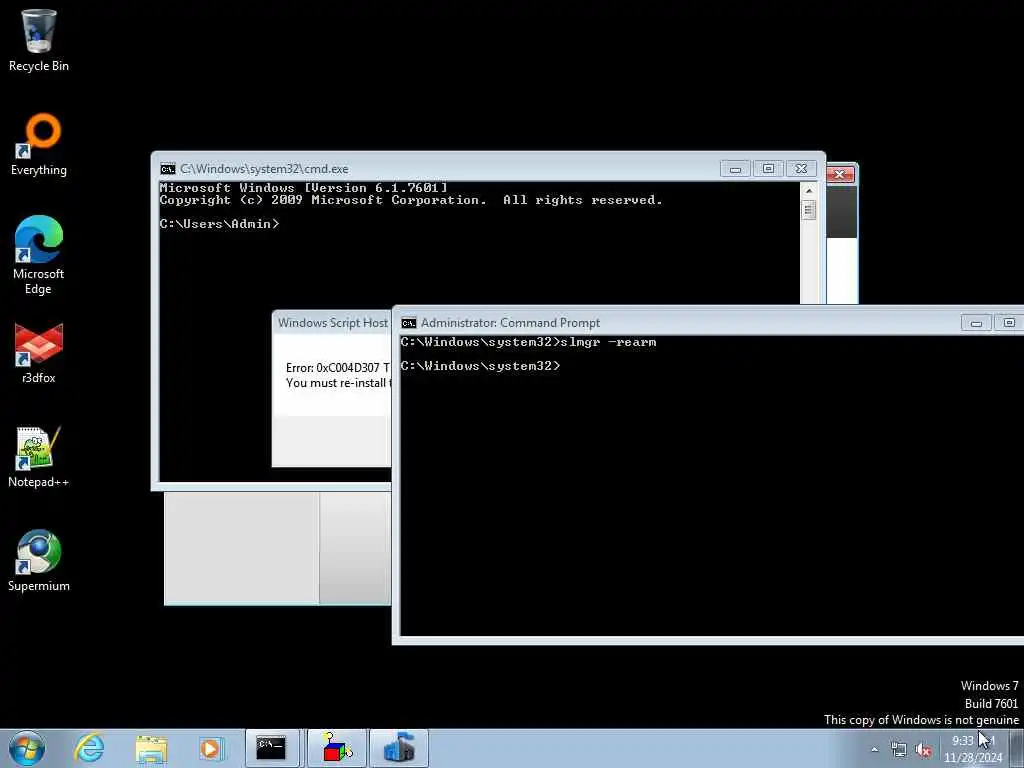Open the clock and date in taskbar

(973, 749)
